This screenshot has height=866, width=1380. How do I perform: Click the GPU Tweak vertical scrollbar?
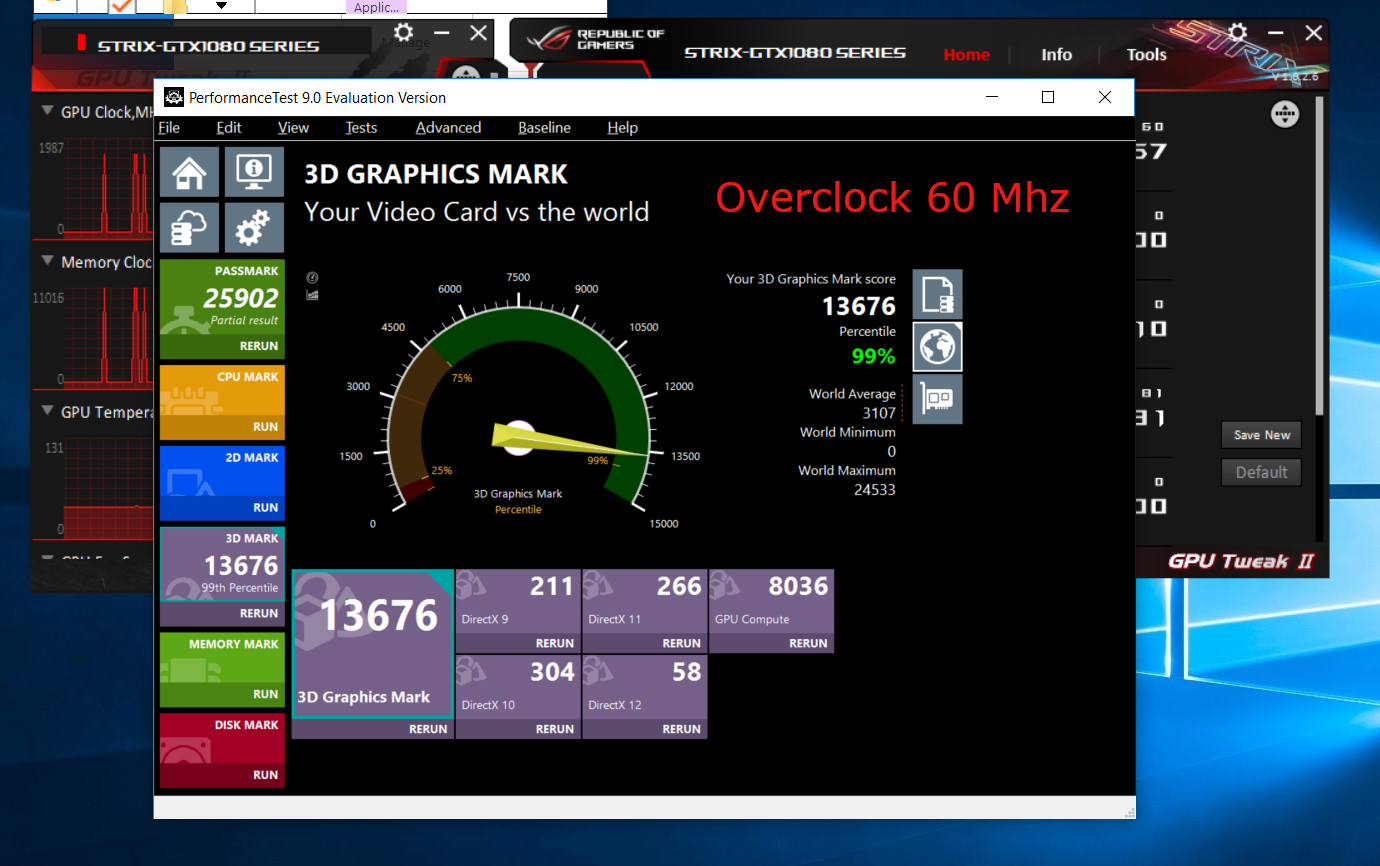[1320, 250]
